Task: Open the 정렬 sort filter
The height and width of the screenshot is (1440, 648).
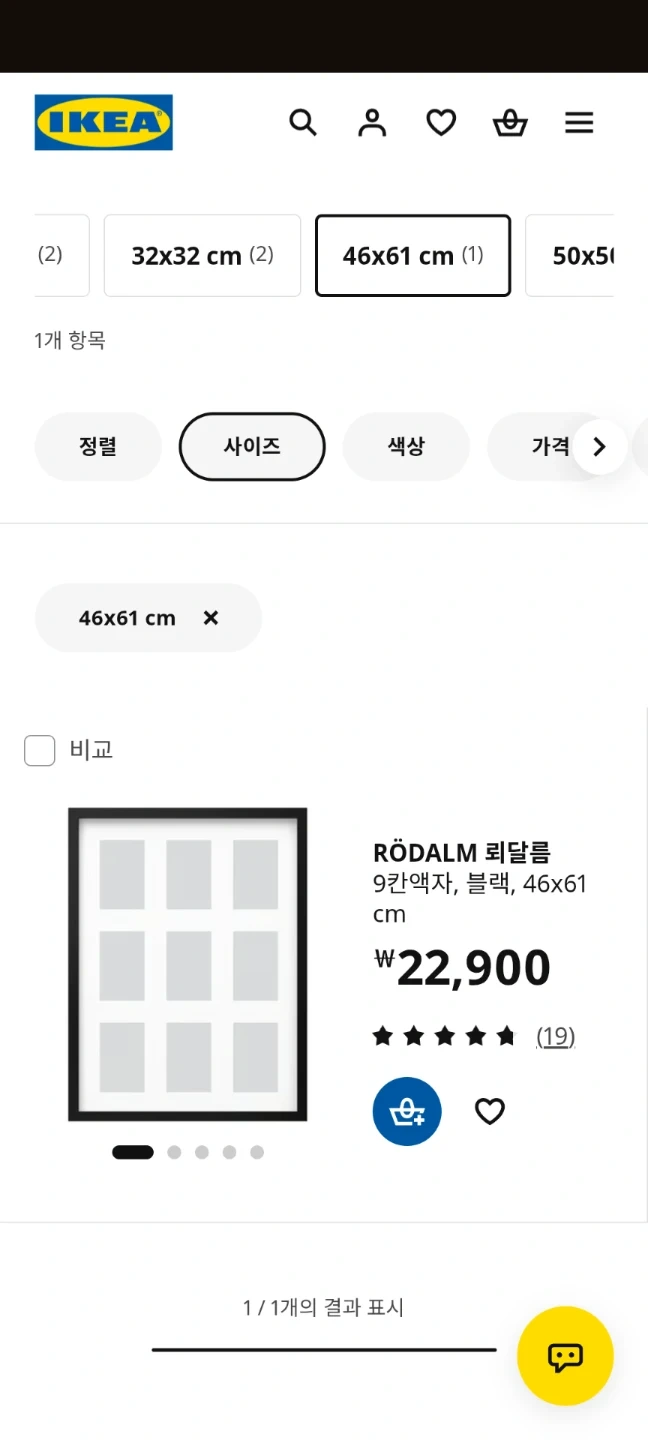Action: pyautogui.click(x=98, y=447)
